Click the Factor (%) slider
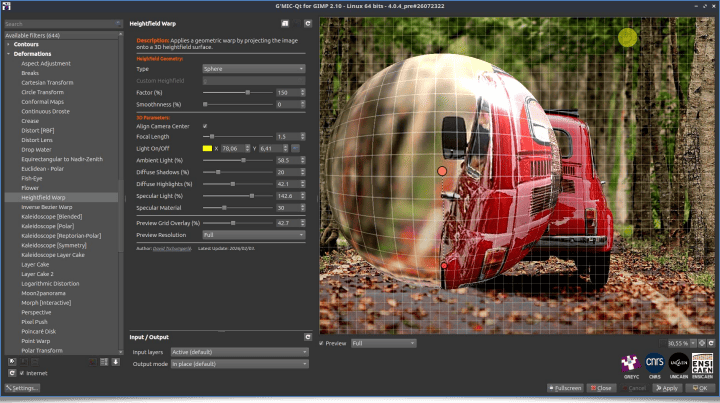The width and height of the screenshot is (720, 403). click(238, 93)
